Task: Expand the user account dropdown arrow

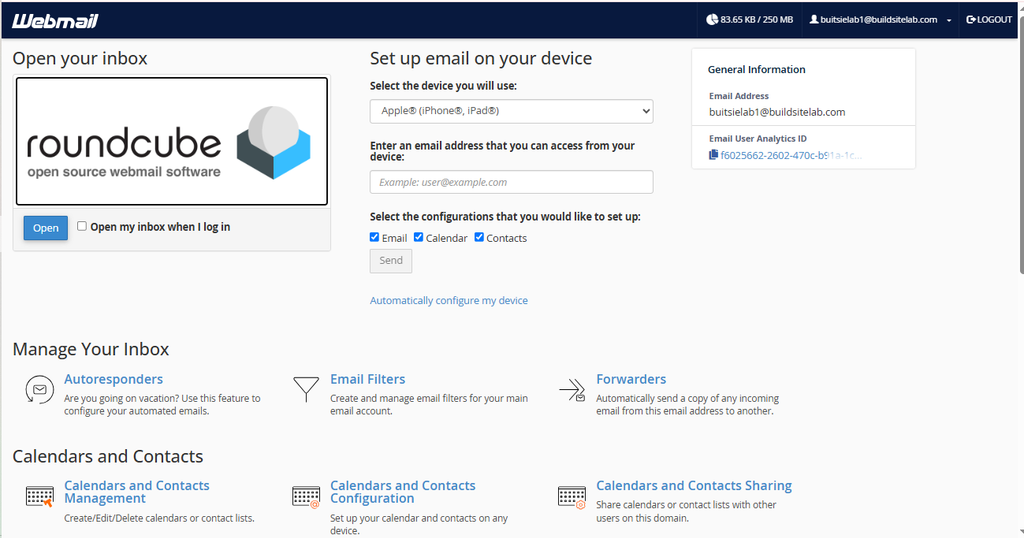Action: point(949,20)
